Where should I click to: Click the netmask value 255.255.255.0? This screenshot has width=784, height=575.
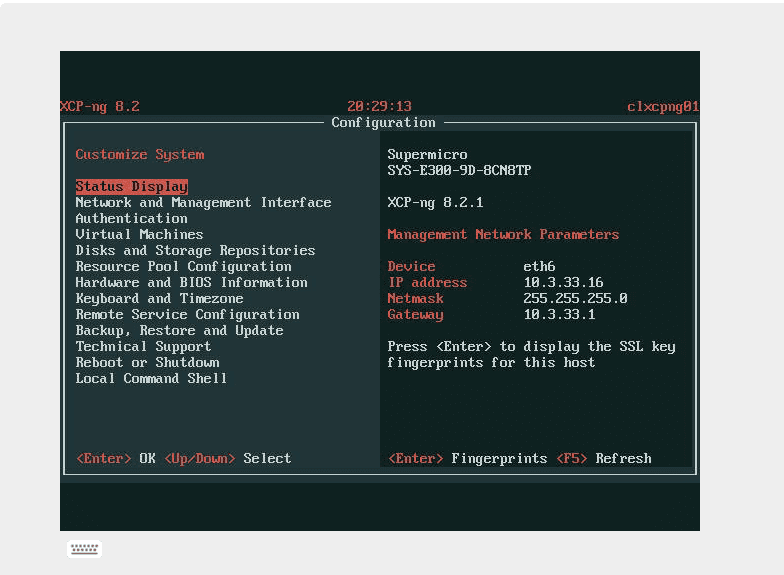click(x=576, y=298)
